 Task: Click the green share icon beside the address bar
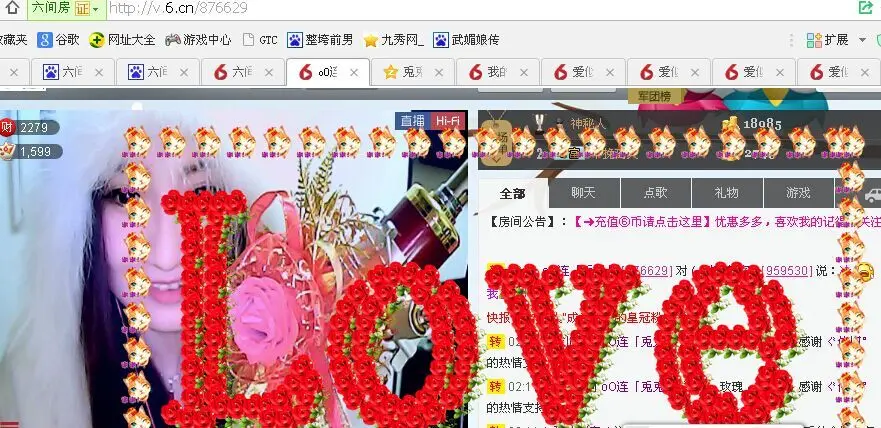pyautogui.click(x=866, y=7)
